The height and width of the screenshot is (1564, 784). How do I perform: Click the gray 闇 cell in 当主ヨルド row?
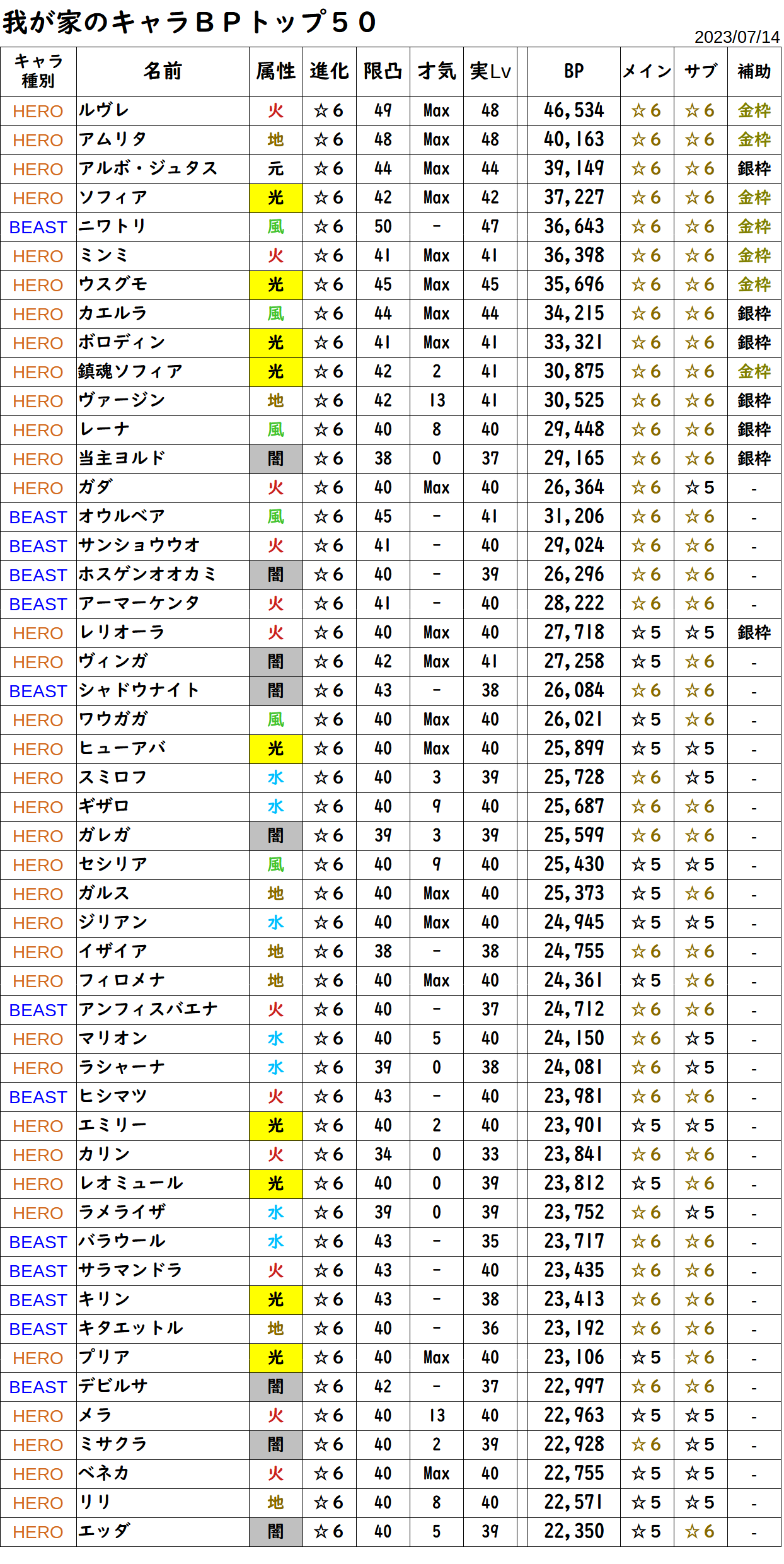[275, 458]
